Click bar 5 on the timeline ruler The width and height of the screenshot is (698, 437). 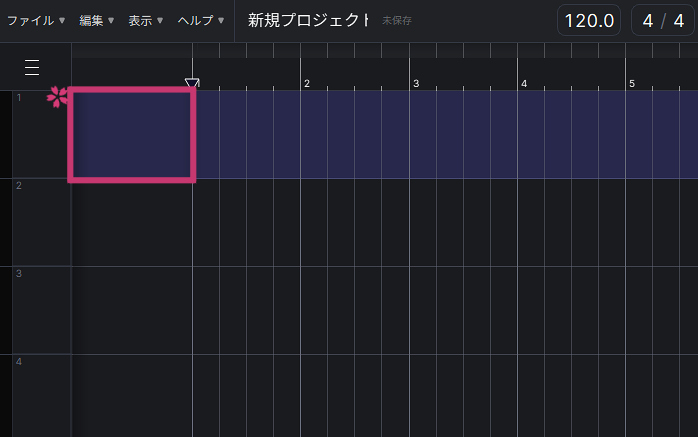[x=632, y=83]
